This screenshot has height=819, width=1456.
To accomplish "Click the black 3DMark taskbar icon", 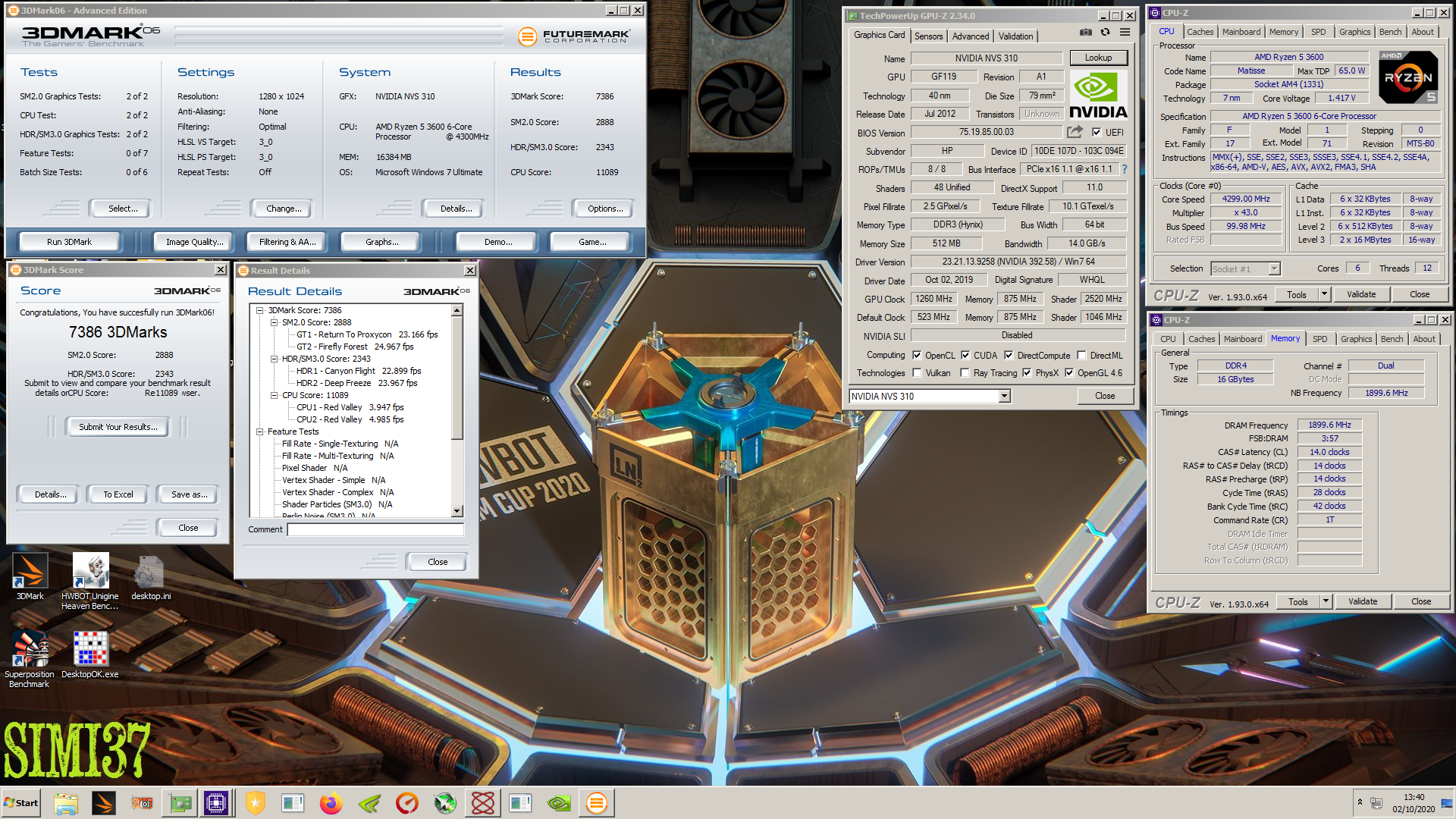I will (x=104, y=803).
